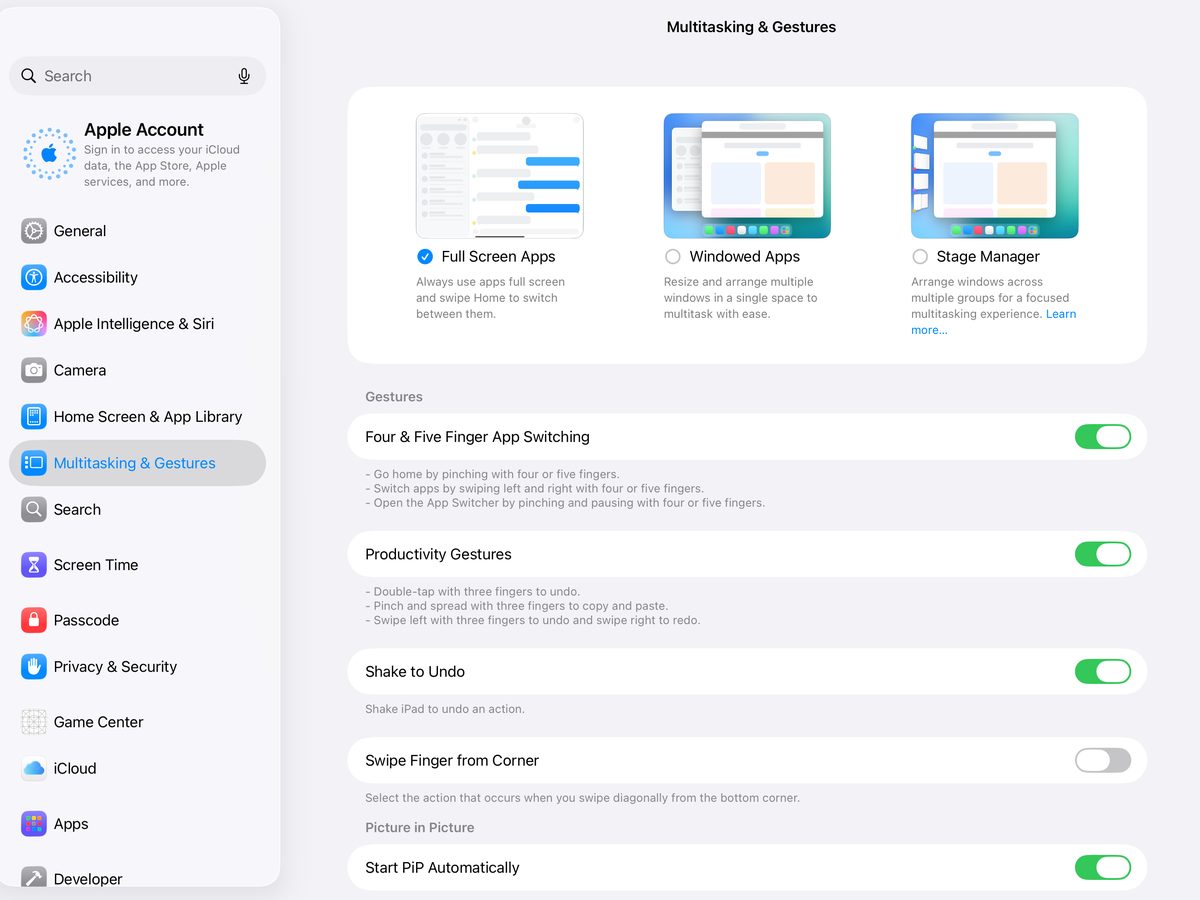Click the Gestures section header
1200x900 pixels.
[x=394, y=397]
